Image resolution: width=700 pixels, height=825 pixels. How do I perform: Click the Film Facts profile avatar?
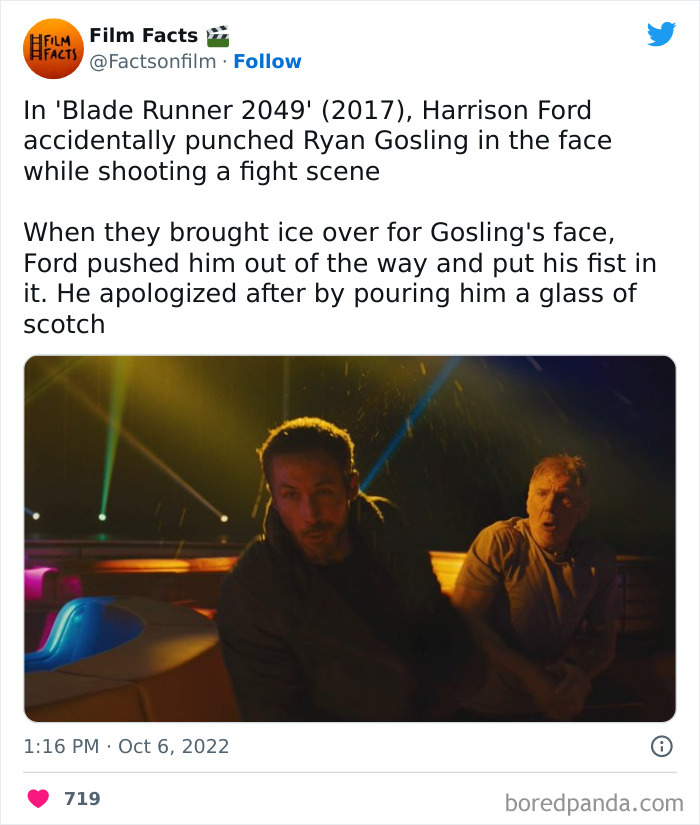pos(53,48)
